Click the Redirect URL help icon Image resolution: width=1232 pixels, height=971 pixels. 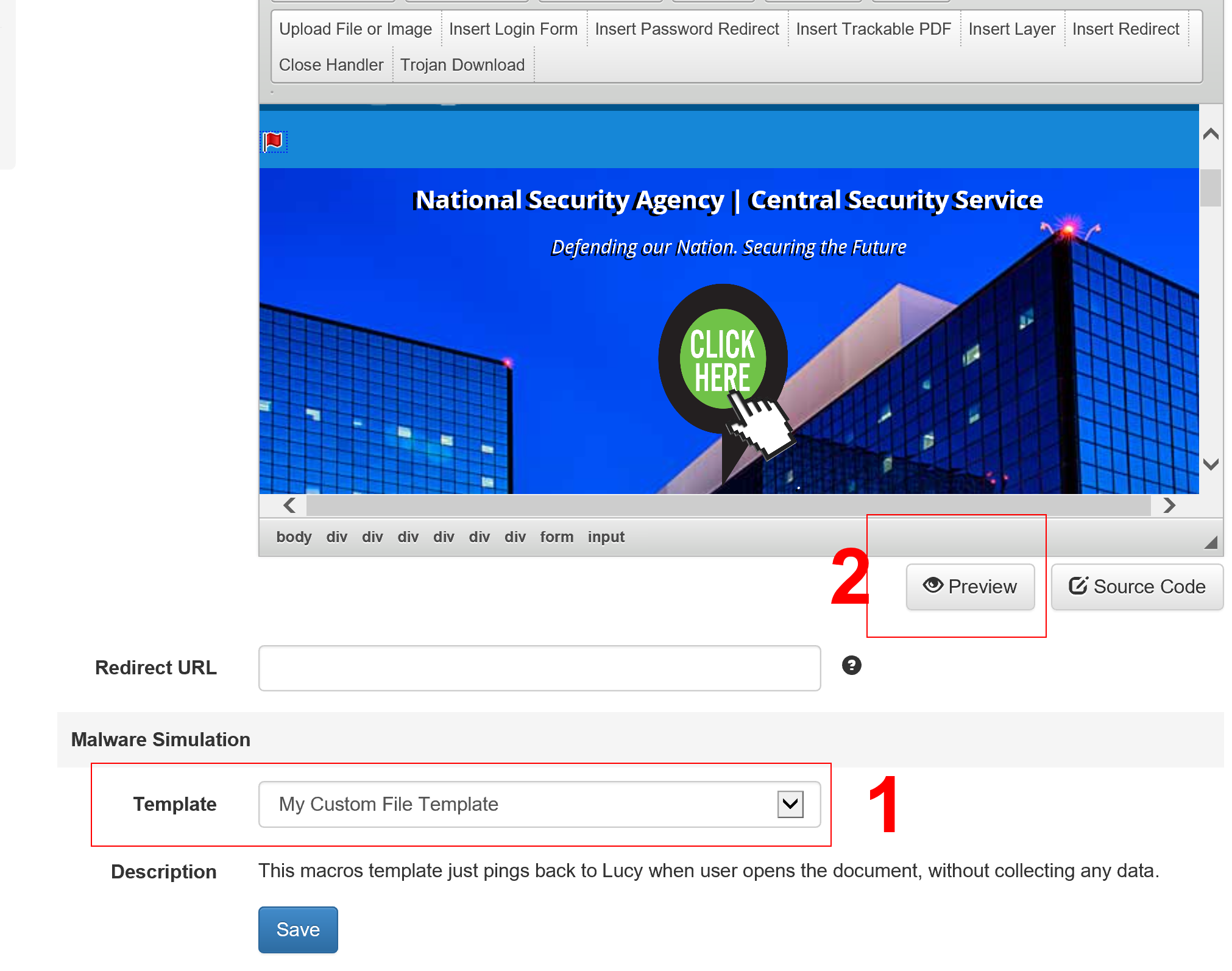tap(851, 665)
